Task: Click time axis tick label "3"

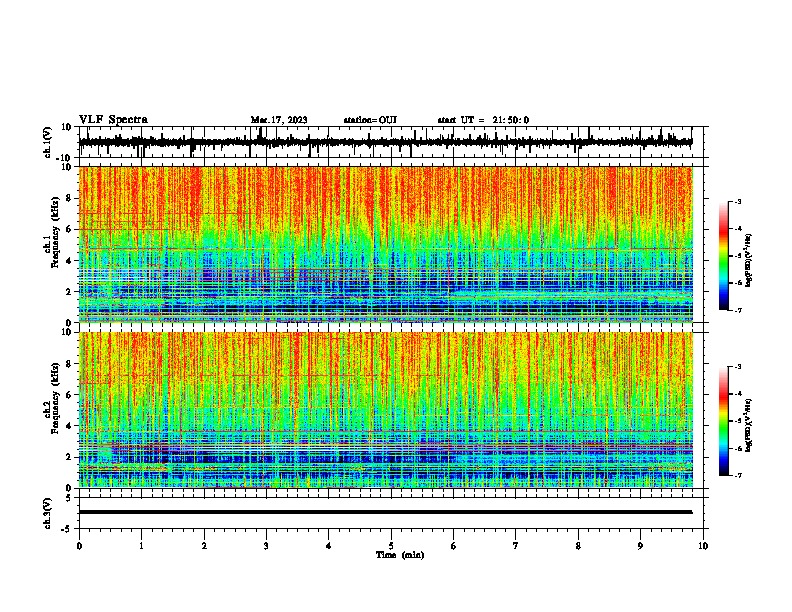Action: click(x=266, y=546)
